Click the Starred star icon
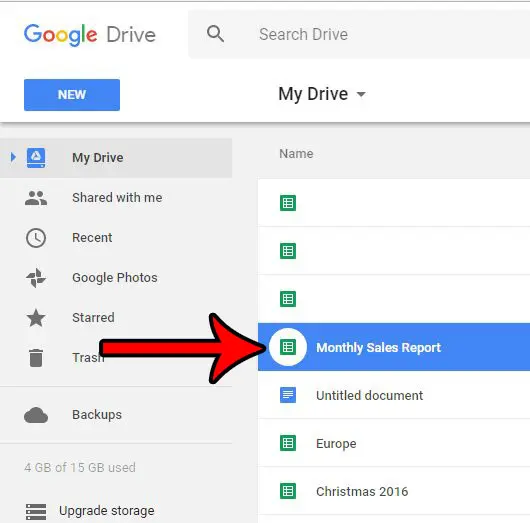This screenshot has width=530, height=523. point(36,318)
